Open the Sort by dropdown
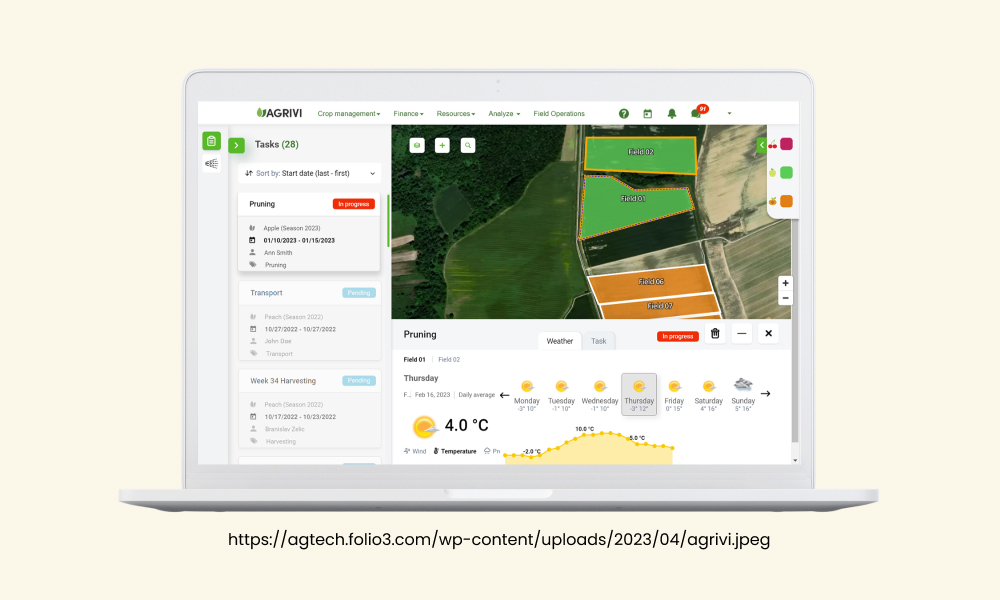The height and width of the screenshot is (600, 1000). pyautogui.click(x=310, y=173)
